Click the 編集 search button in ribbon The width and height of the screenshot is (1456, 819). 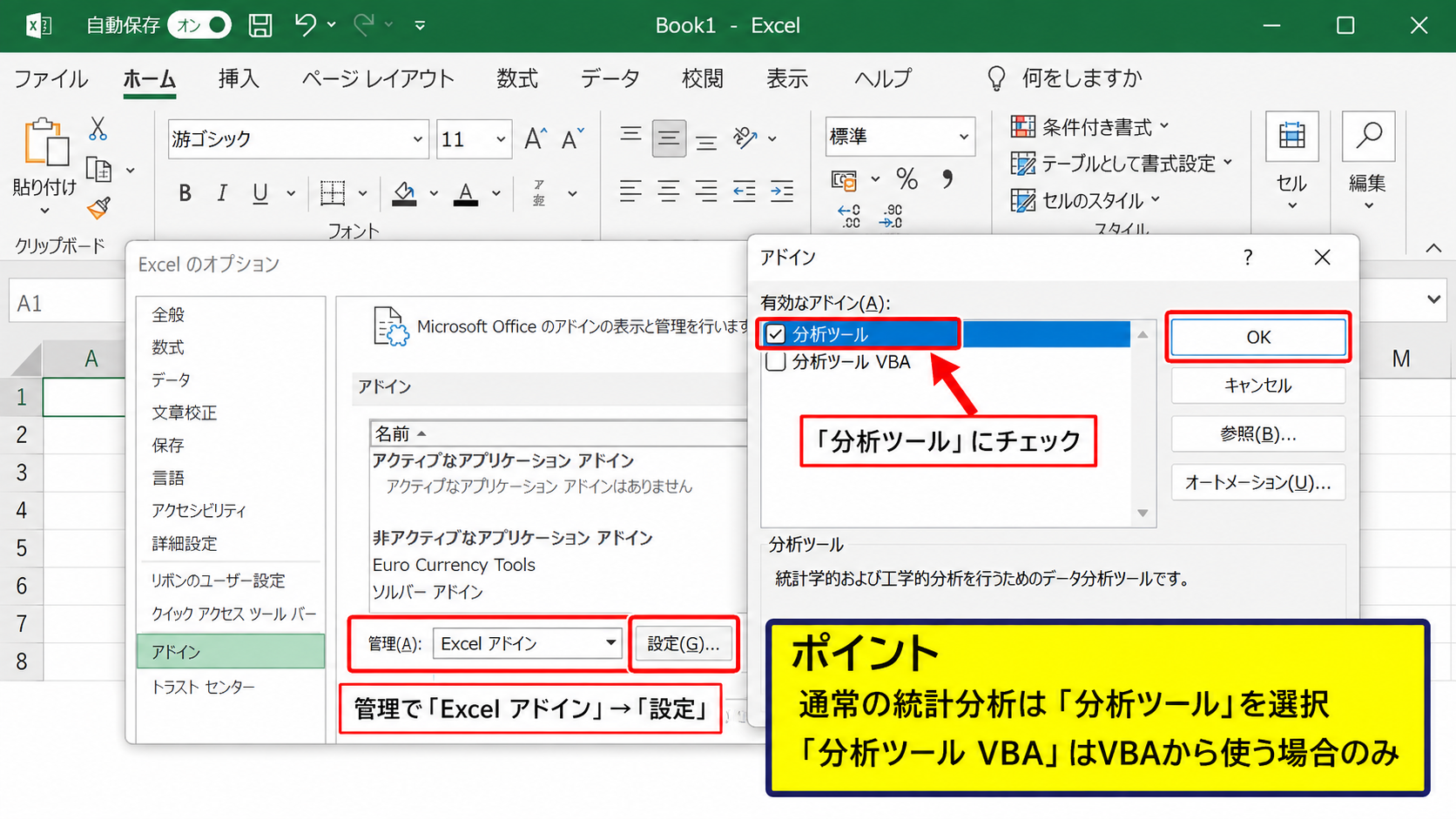tap(1368, 161)
